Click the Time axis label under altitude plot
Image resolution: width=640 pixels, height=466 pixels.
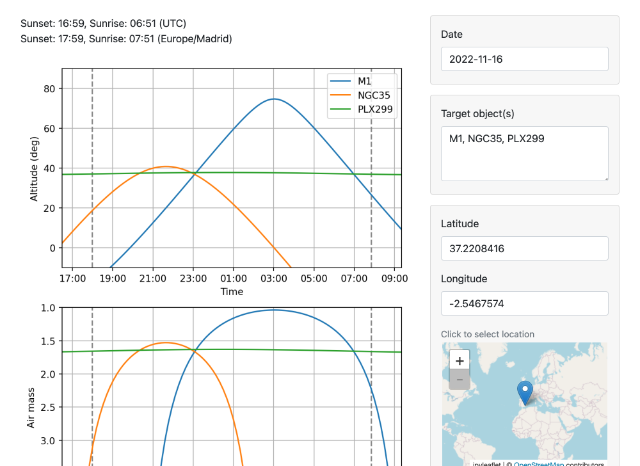tap(232, 292)
